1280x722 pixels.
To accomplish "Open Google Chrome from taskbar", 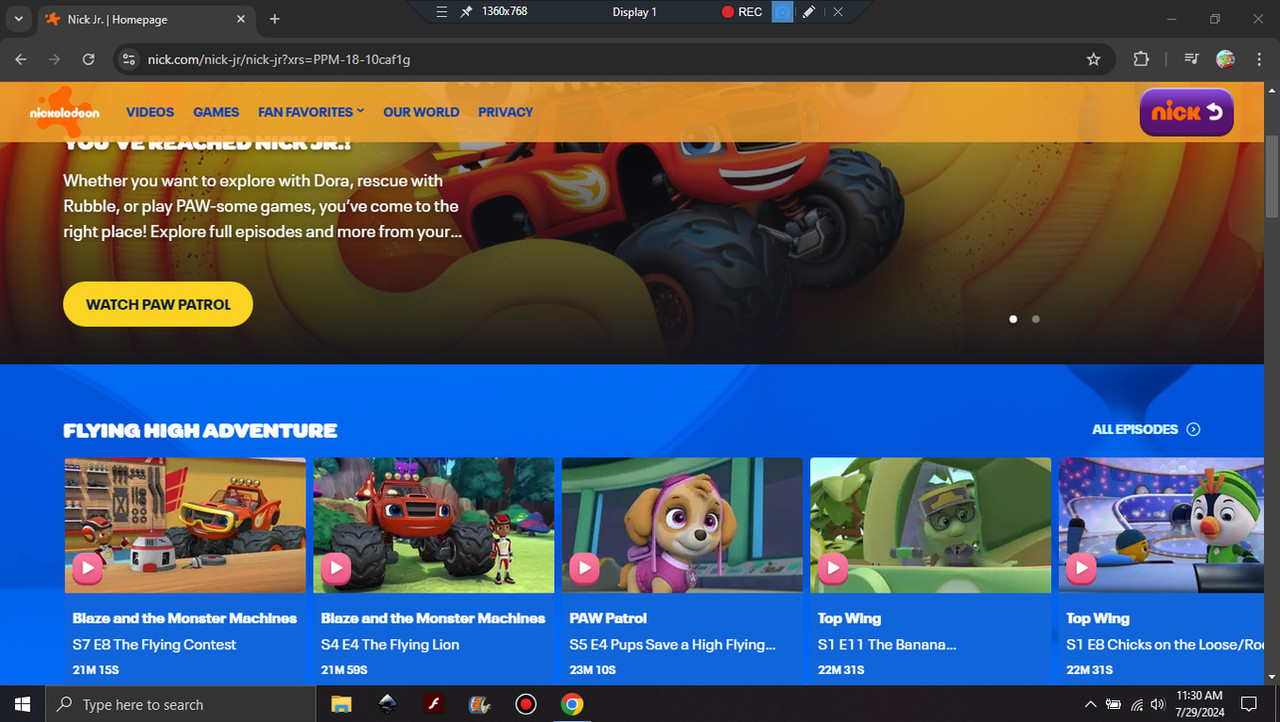I will [572, 704].
